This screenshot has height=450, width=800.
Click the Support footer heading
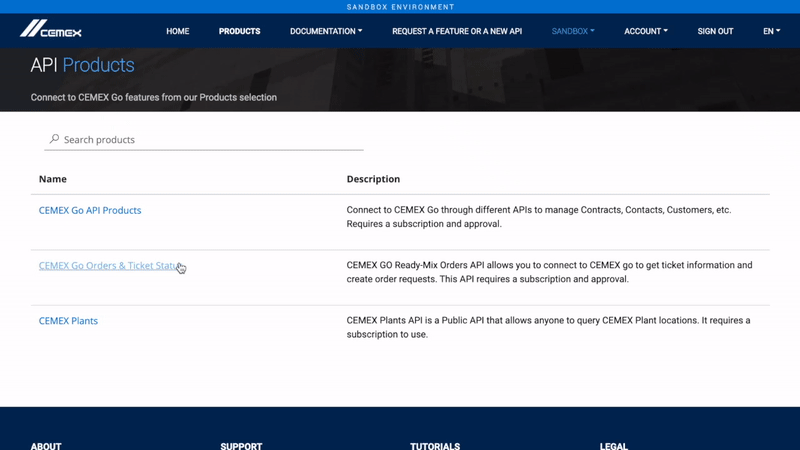click(x=241, y=445)
